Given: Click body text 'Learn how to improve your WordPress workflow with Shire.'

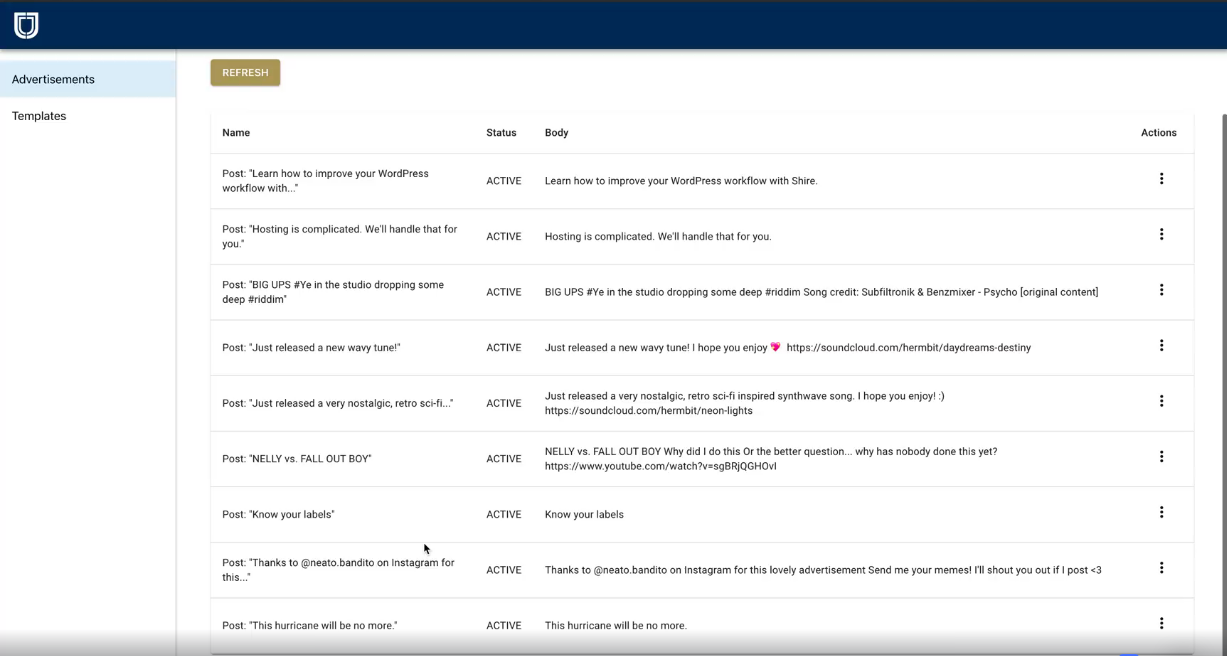Looking at the screenshot, I should pos(681,181).
